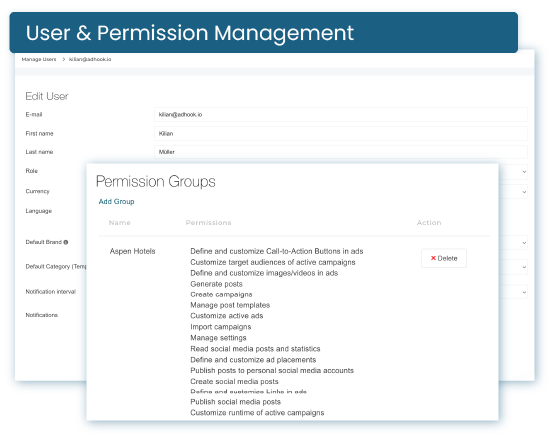Screen dimensions: 550x440
Task: Click the Name column header
Action: pyautogui.click(x=120, y=222)
